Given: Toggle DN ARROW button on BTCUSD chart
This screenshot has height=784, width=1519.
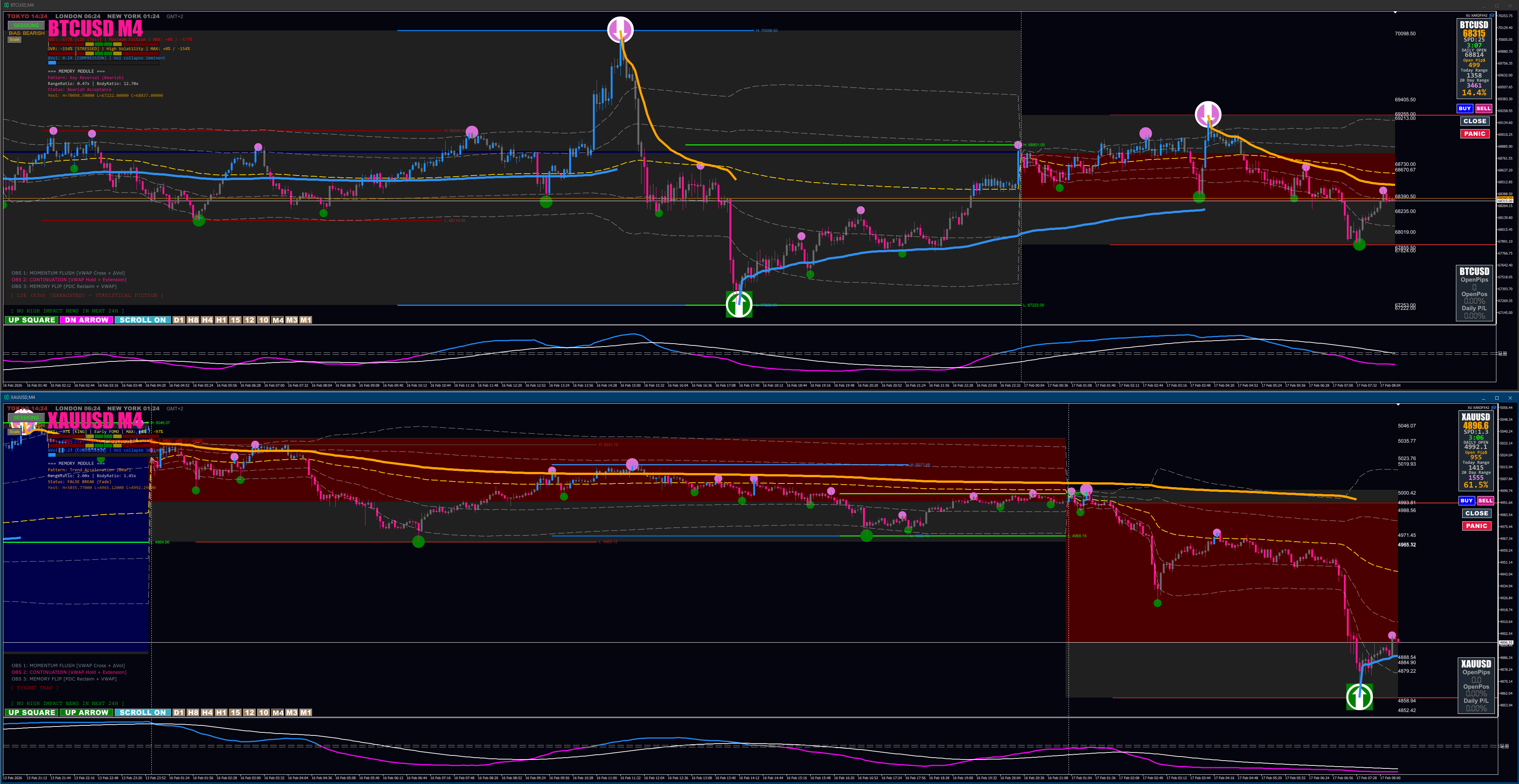Looking at the screenshot, I should [x=86, y=320].
